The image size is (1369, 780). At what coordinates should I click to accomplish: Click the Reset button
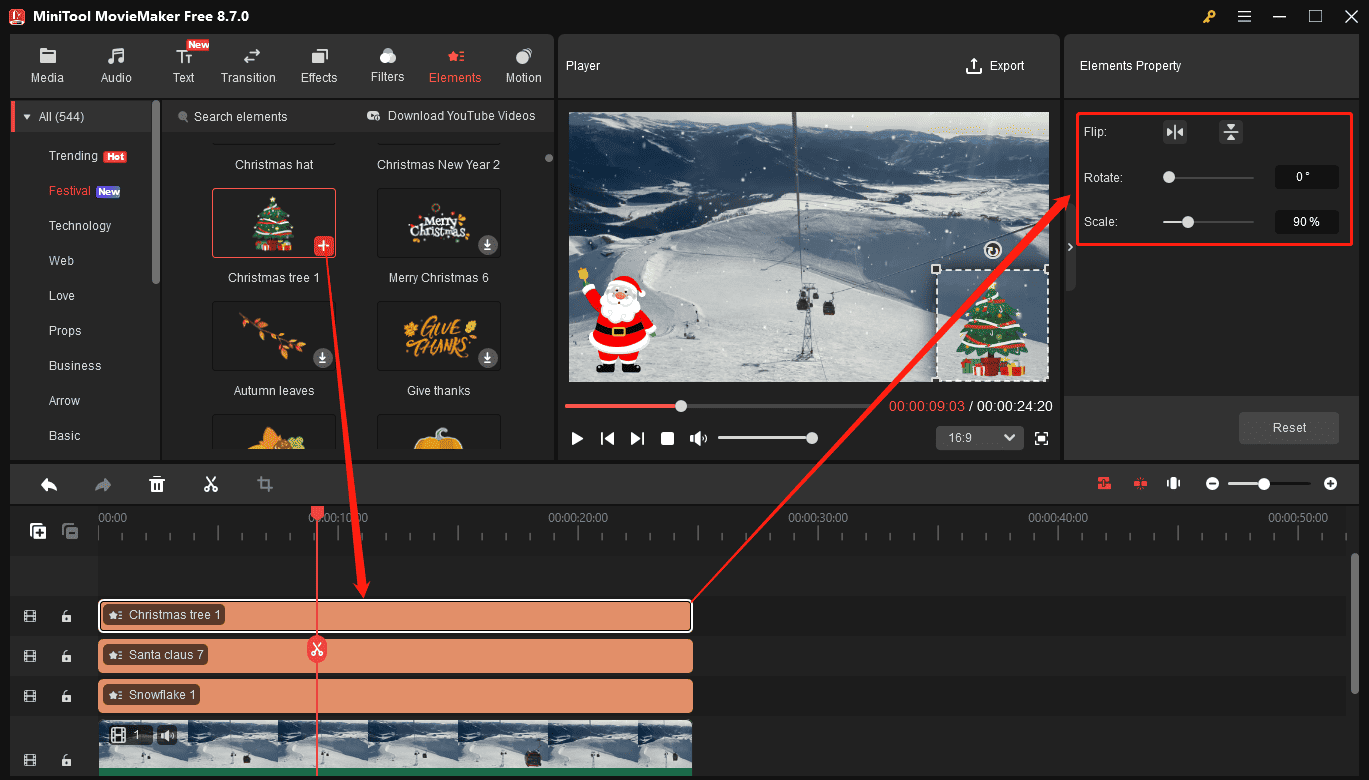click(x=1289, y=428)
